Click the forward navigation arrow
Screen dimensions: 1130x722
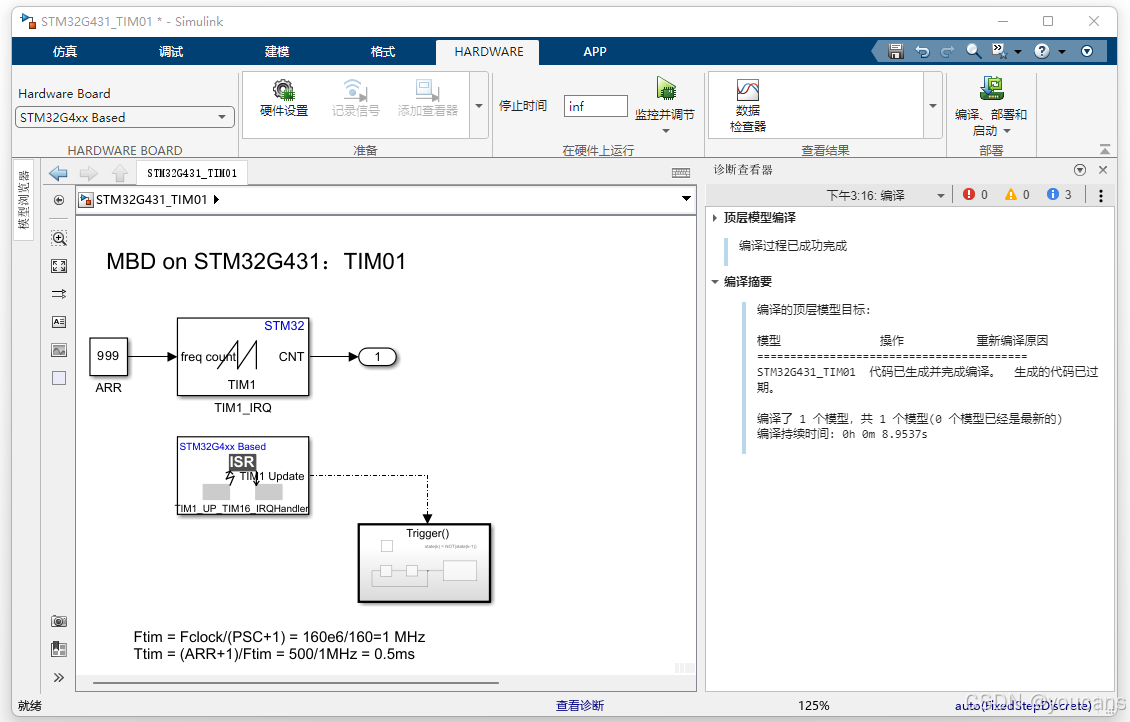pos(89,173)
